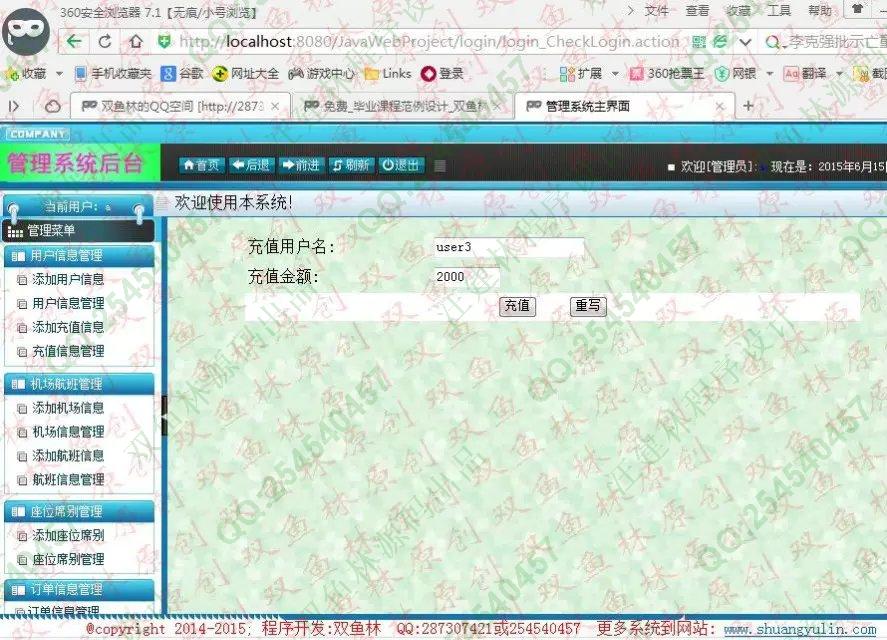Screen dimensions: 887x640
Task: Click browser back arrow beside address bar
Action: pyautogui.click(x=74, y=42)
